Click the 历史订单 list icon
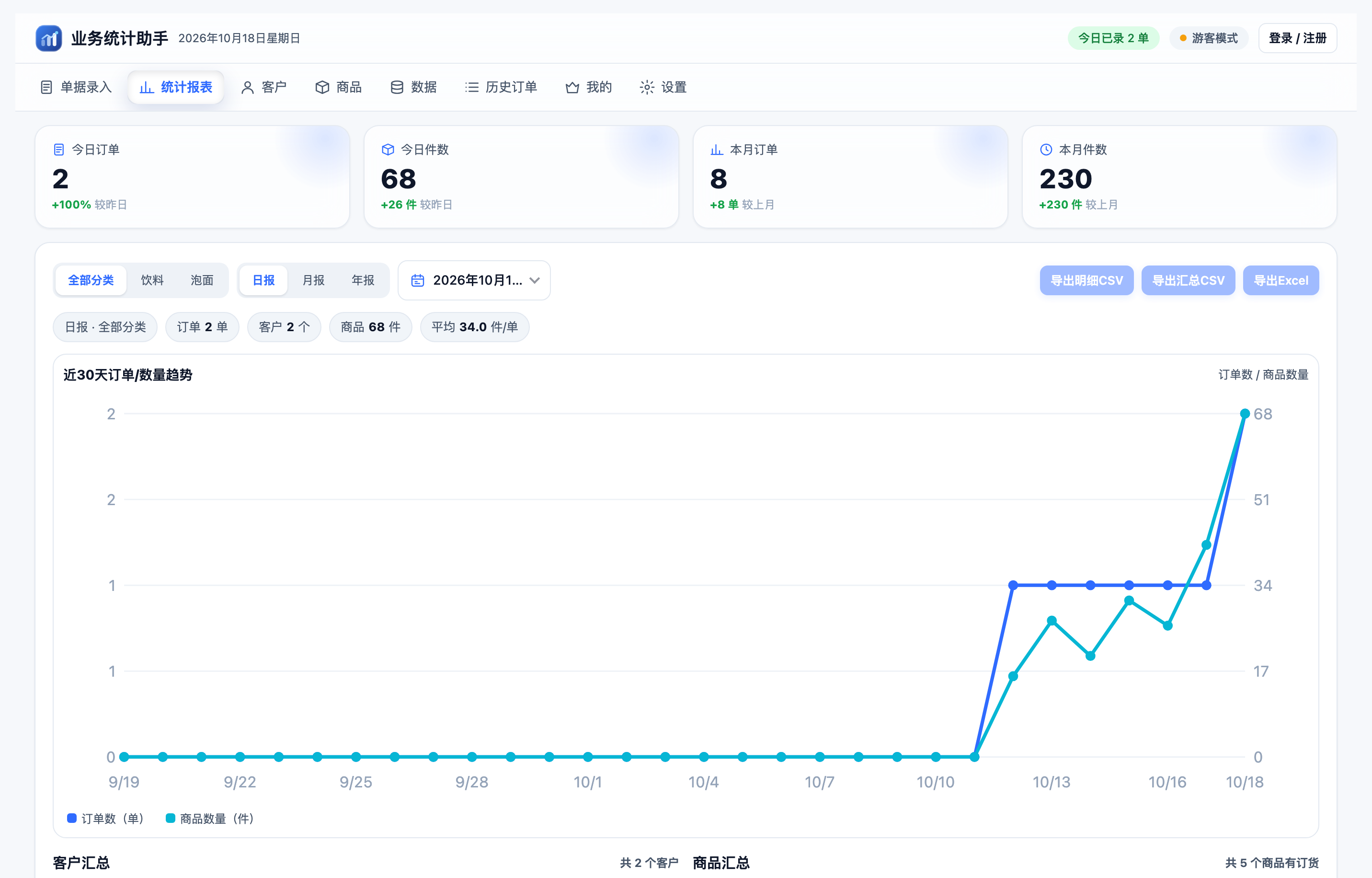Viewport: 1372px width, 878px height. click(x=472, y=87)
